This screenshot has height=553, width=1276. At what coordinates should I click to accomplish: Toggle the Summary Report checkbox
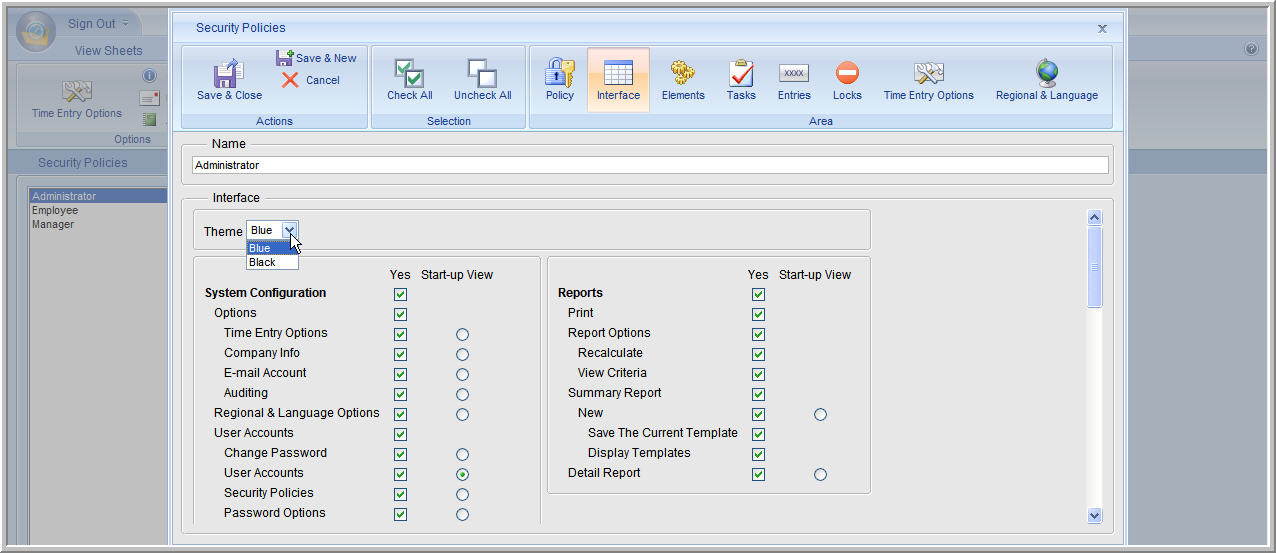tap(758, 394)
